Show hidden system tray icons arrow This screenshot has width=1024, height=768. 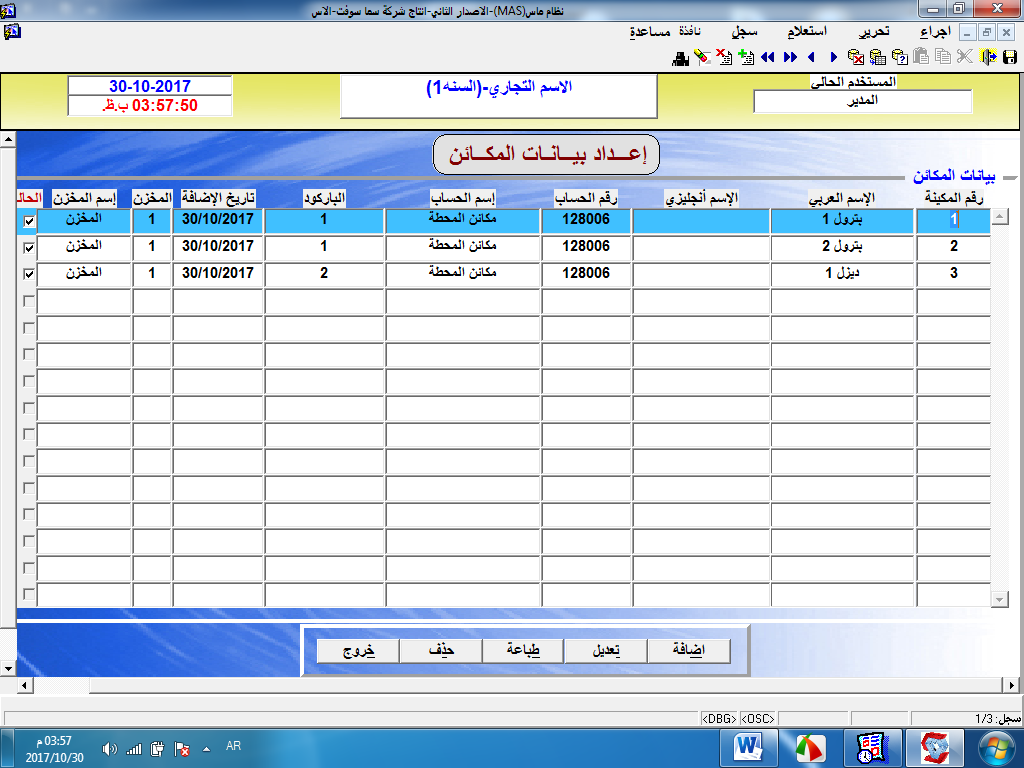pos(207,748)
